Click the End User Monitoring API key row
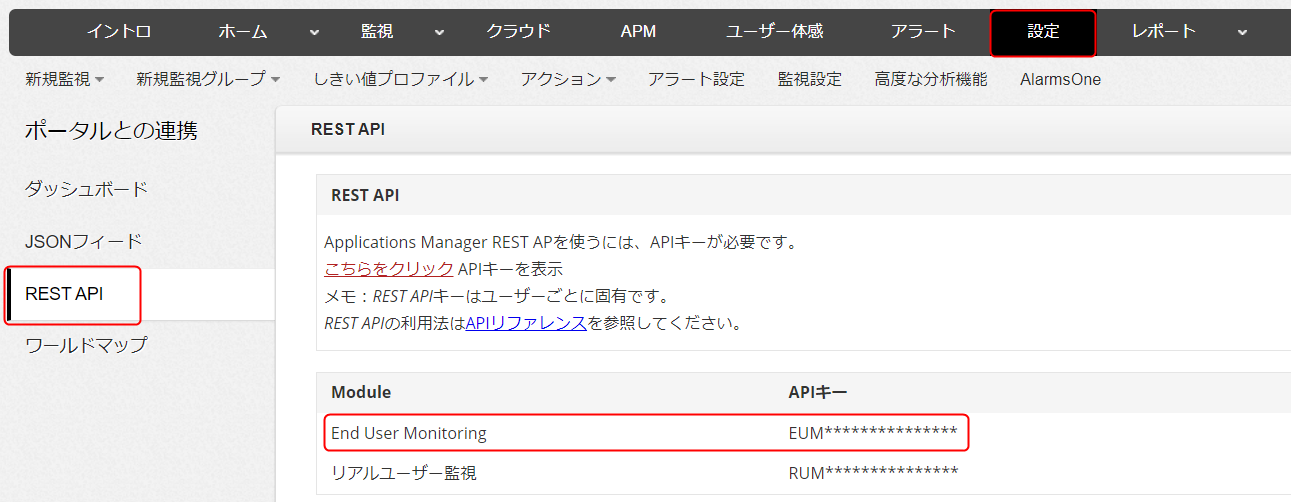Screen dimensions: 1291x502 (647, 434)
